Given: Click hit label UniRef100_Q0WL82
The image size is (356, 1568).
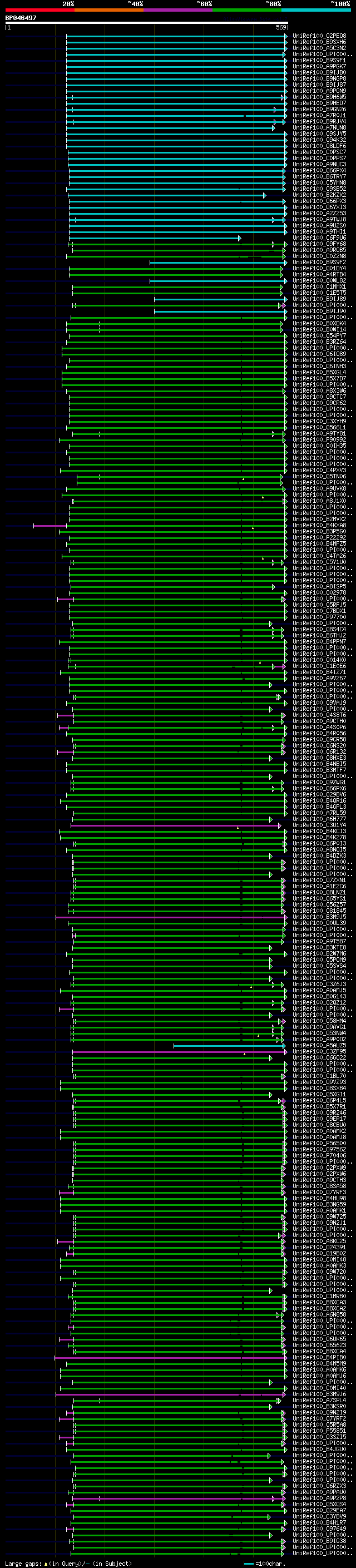Looking at the screenshot, I should click(319, 280).
